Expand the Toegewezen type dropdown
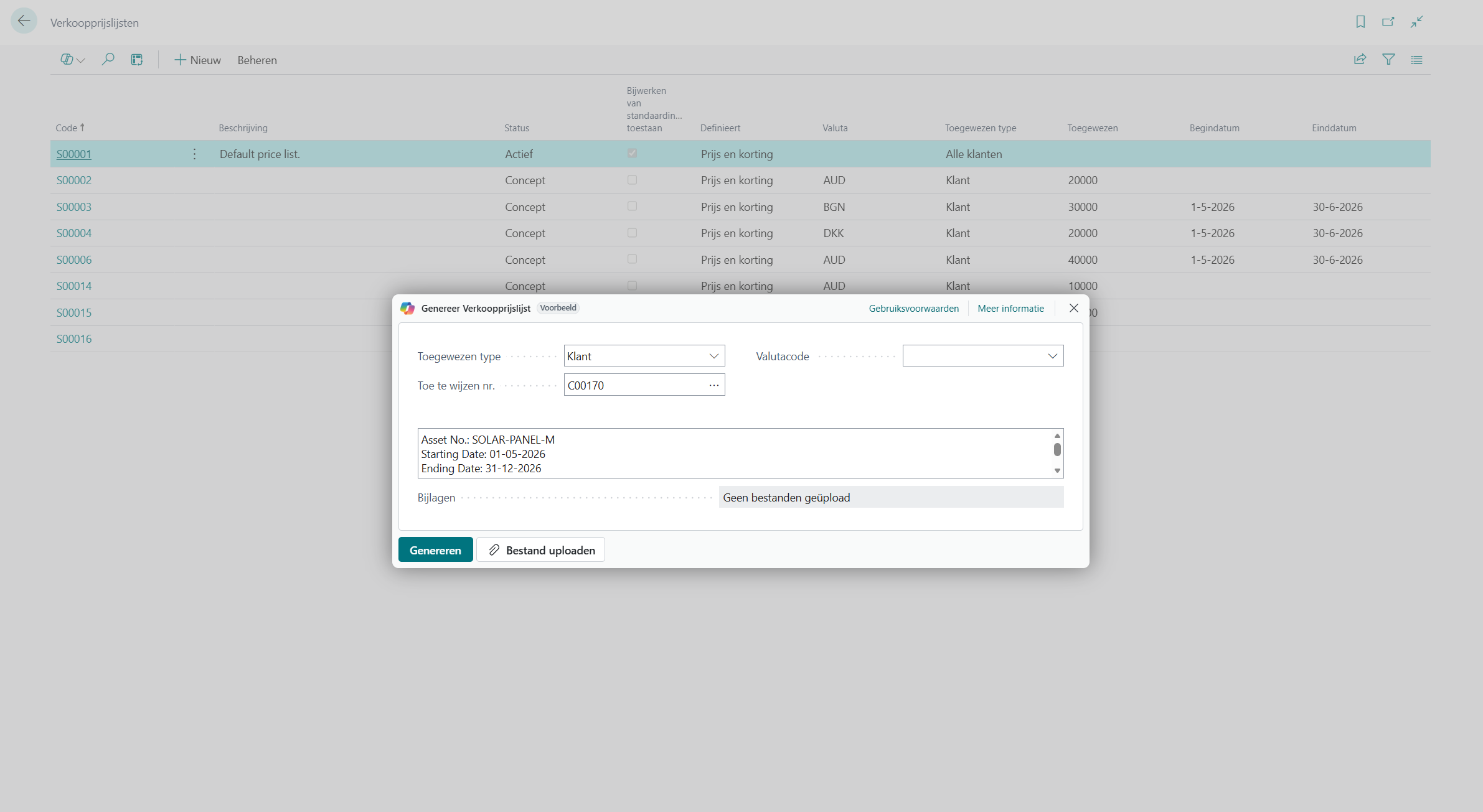The image size is (1483, 812). coord(713,356)
